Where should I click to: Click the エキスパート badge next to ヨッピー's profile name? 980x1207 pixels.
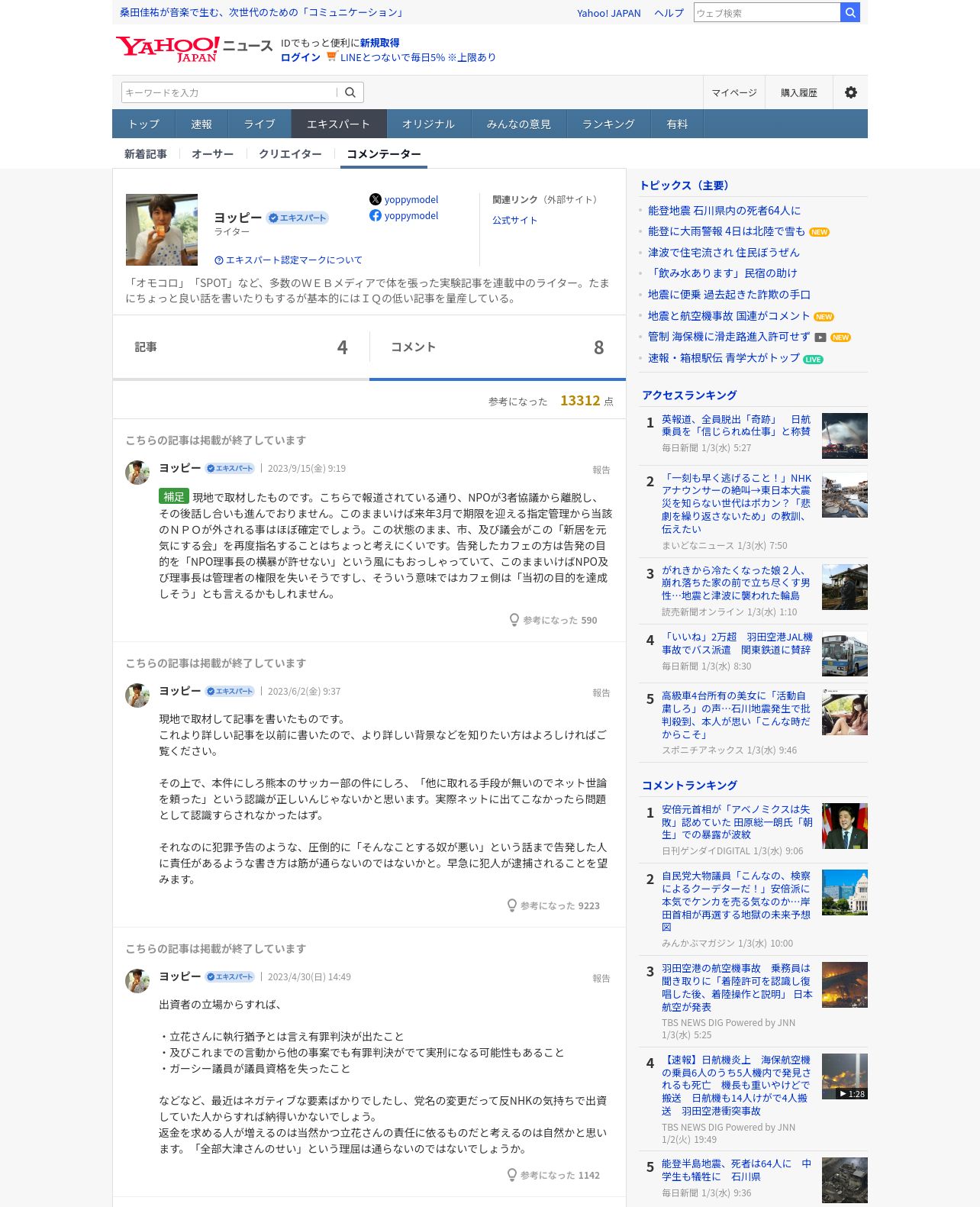click(298, 218)
